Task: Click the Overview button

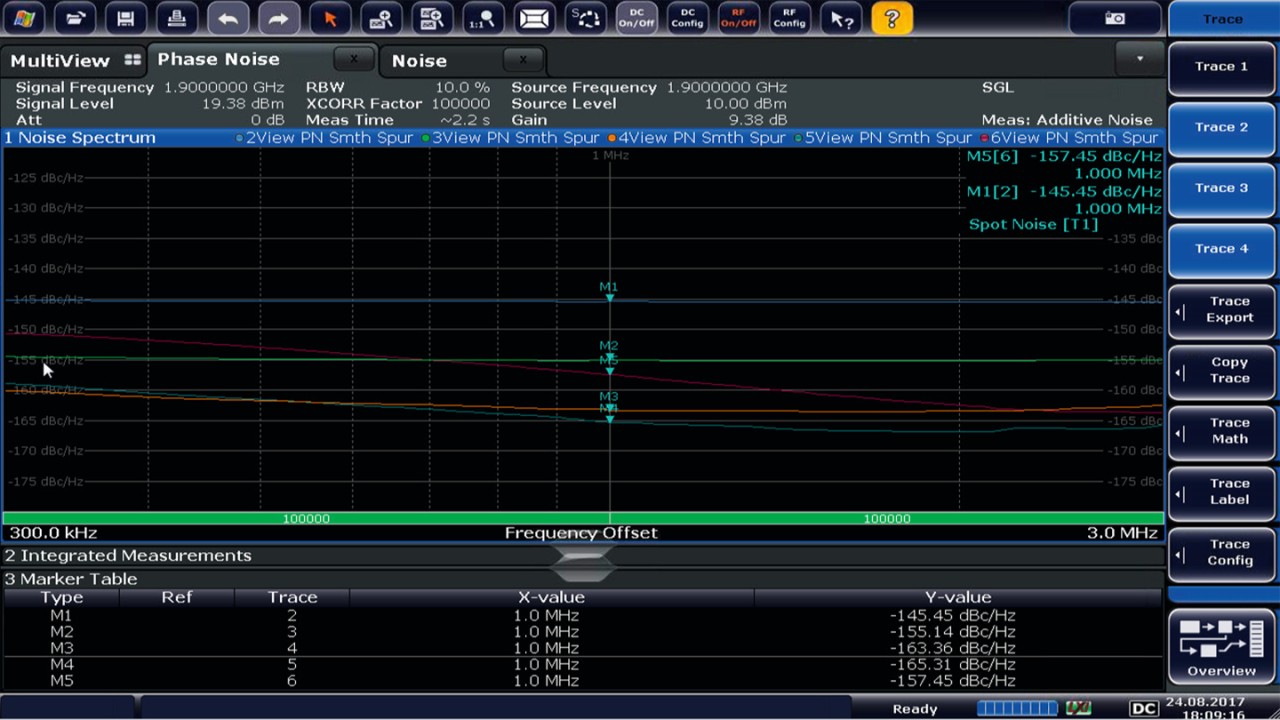Action: pyautogui.click(x=1221, y=647)
